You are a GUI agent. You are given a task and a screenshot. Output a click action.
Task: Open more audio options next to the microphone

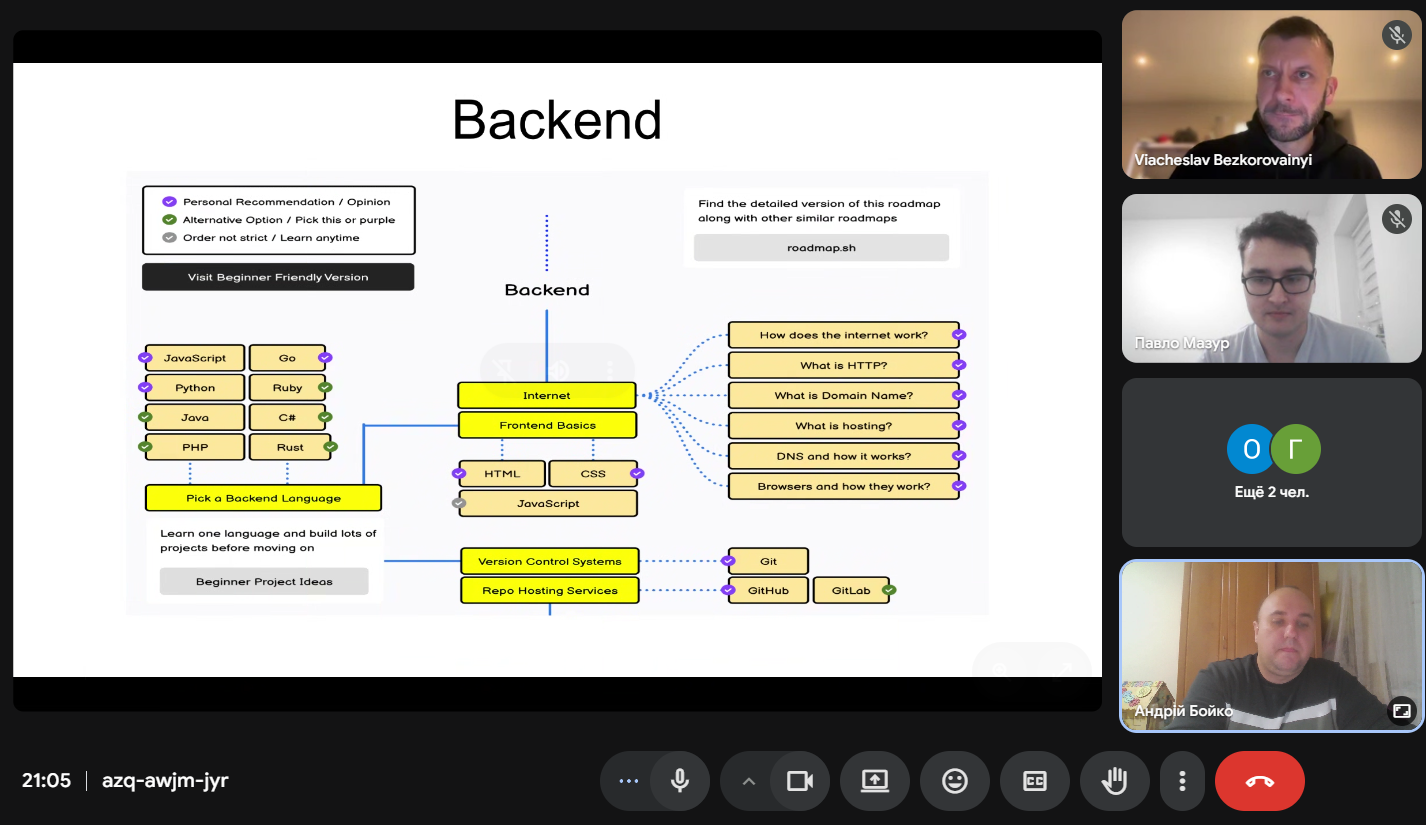627,781
